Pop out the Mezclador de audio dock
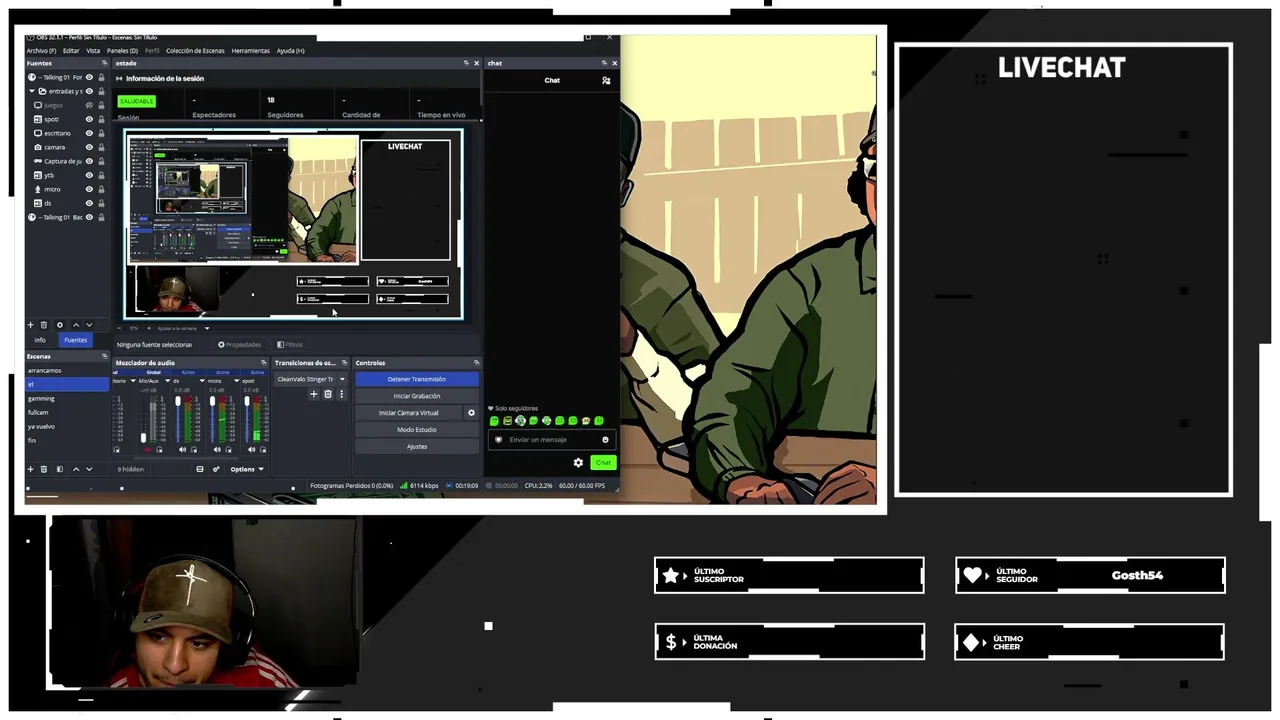Screen dimensions: 1280x720 click(x=264, y=363)
